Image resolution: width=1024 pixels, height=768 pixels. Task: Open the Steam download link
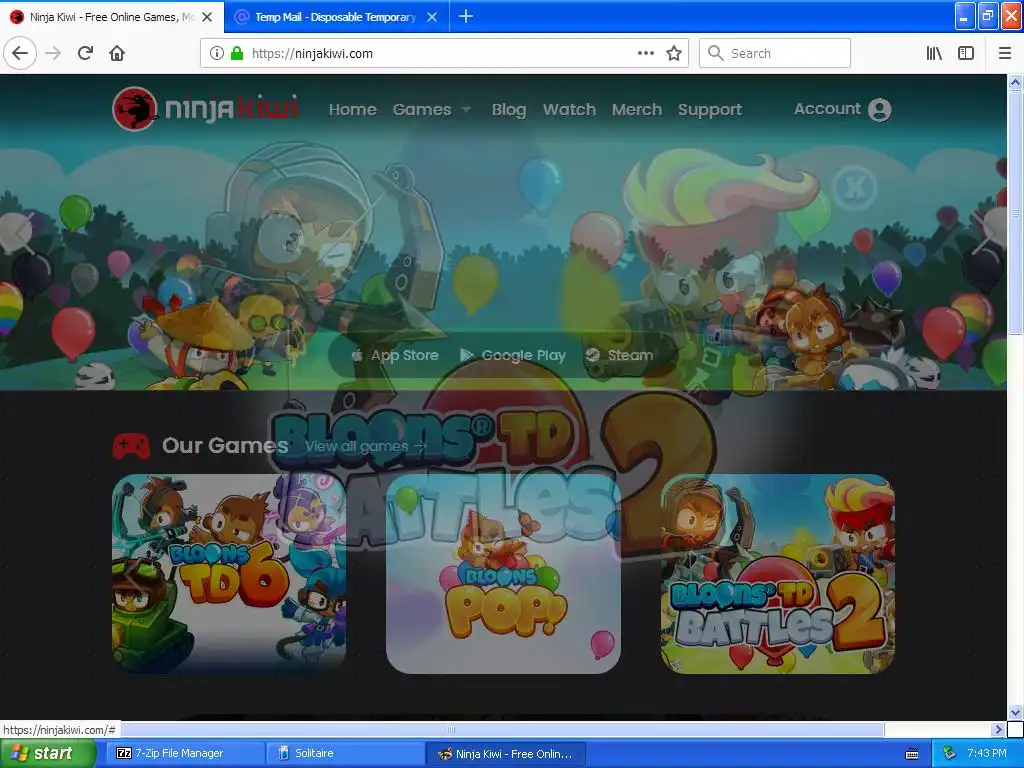coord(619,355)
